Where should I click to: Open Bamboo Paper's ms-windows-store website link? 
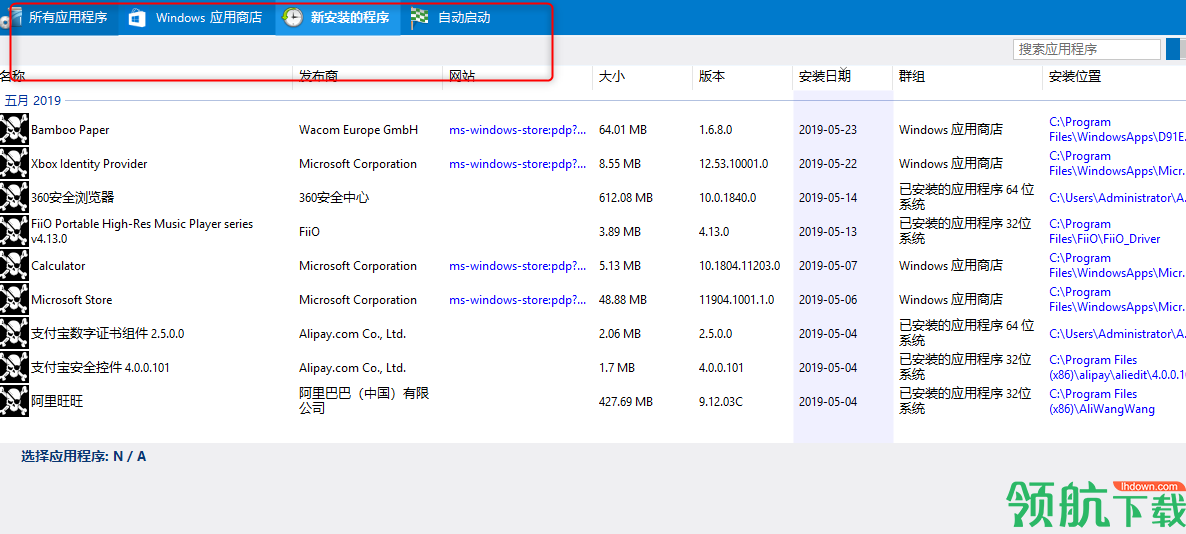[x=517, y=130]
